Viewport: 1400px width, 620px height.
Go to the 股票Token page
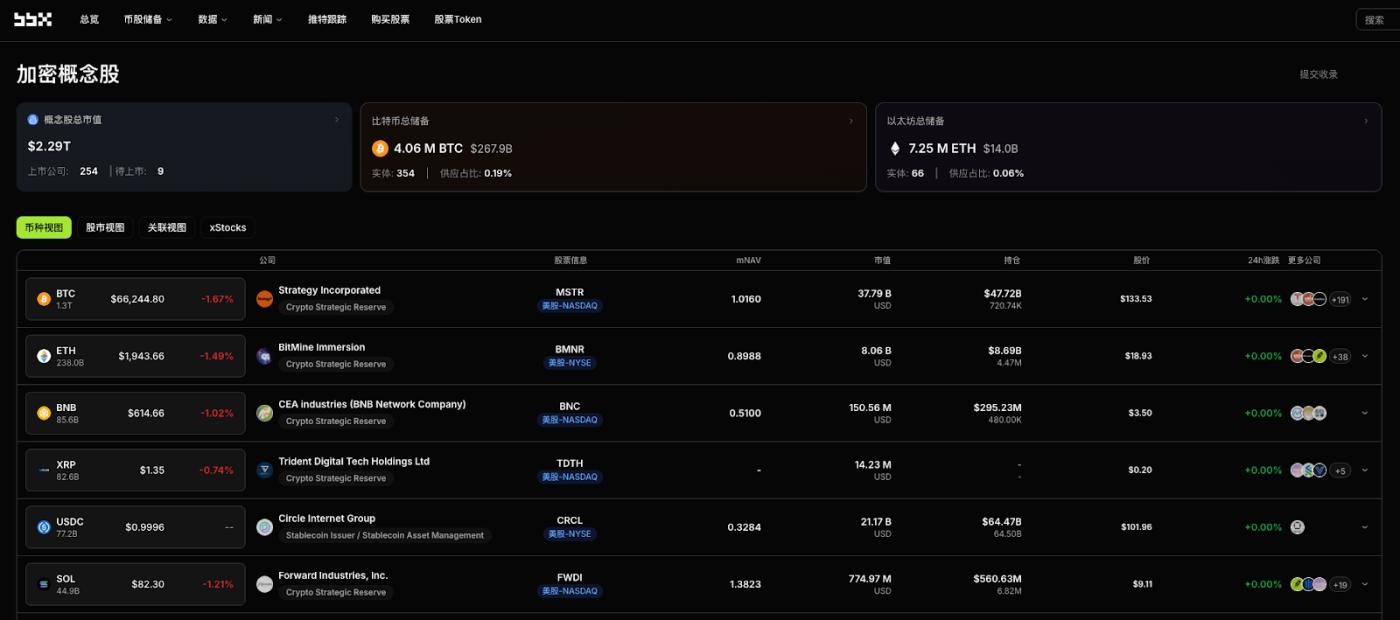pyautogui.click(x=458, y=19)
